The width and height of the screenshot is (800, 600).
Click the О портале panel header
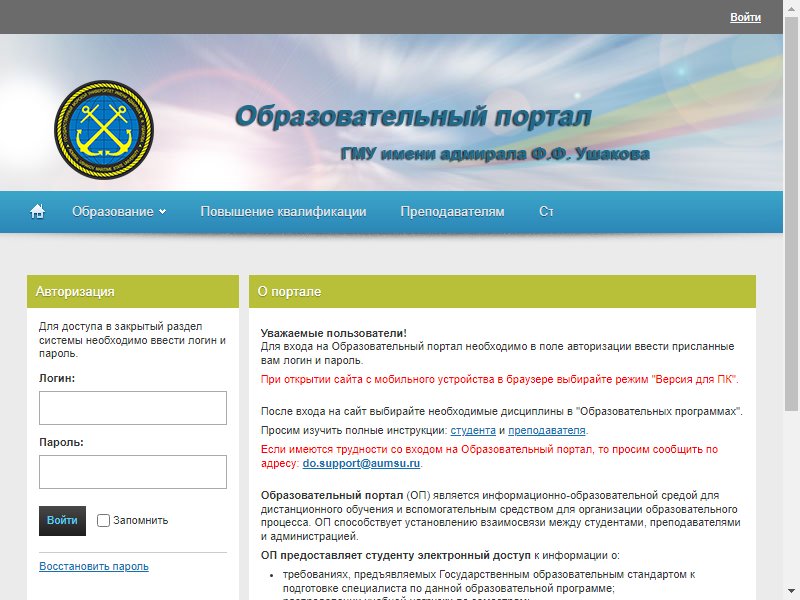click(502, 291)
